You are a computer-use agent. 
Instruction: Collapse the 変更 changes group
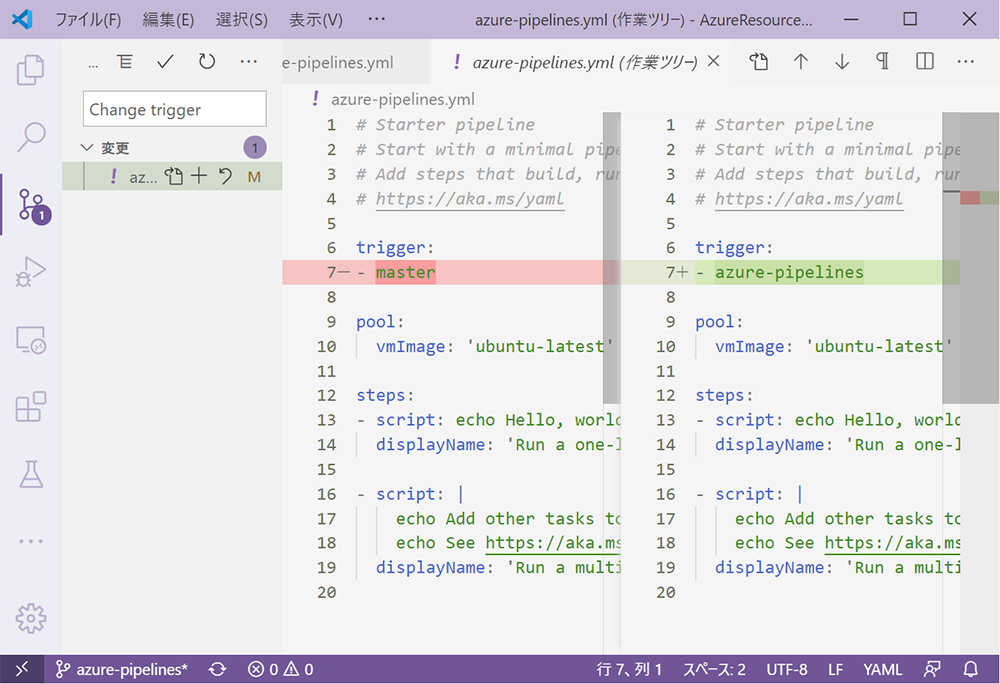tap(87, 148)
